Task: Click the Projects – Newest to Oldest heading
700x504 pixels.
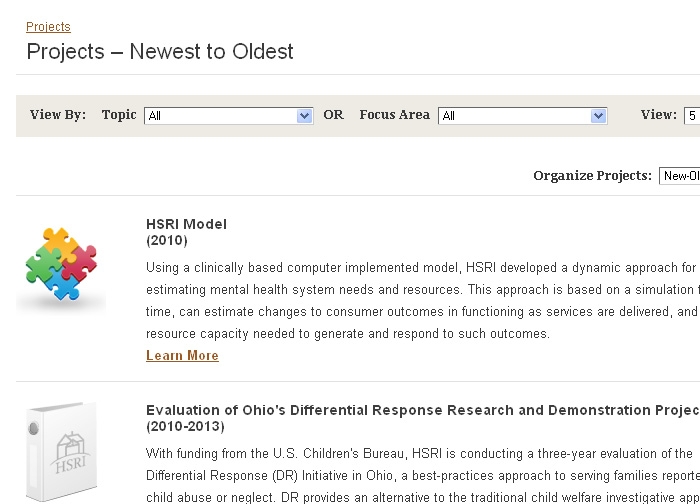Action: [160, 51]
